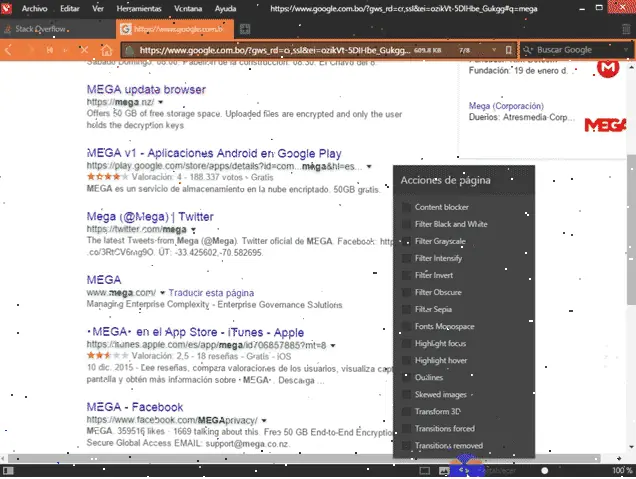
Task: Toggle Filter Black and White checkbox
Action: [406, 224]
